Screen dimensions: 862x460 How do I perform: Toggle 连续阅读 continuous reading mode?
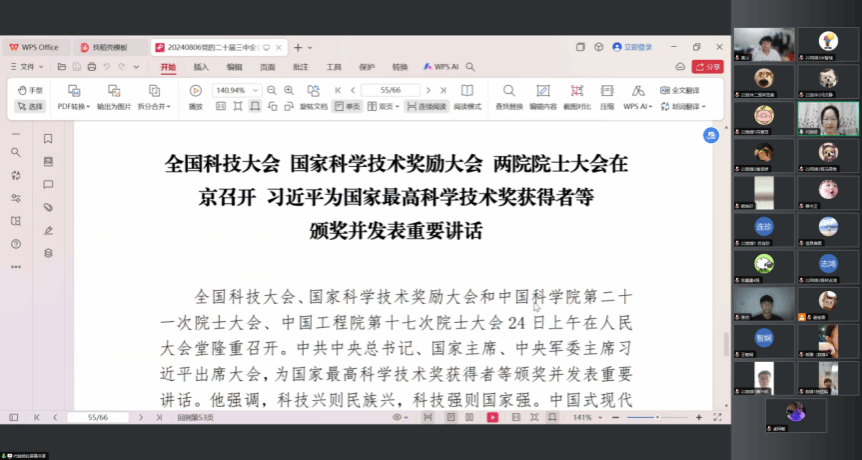point(426,106)
